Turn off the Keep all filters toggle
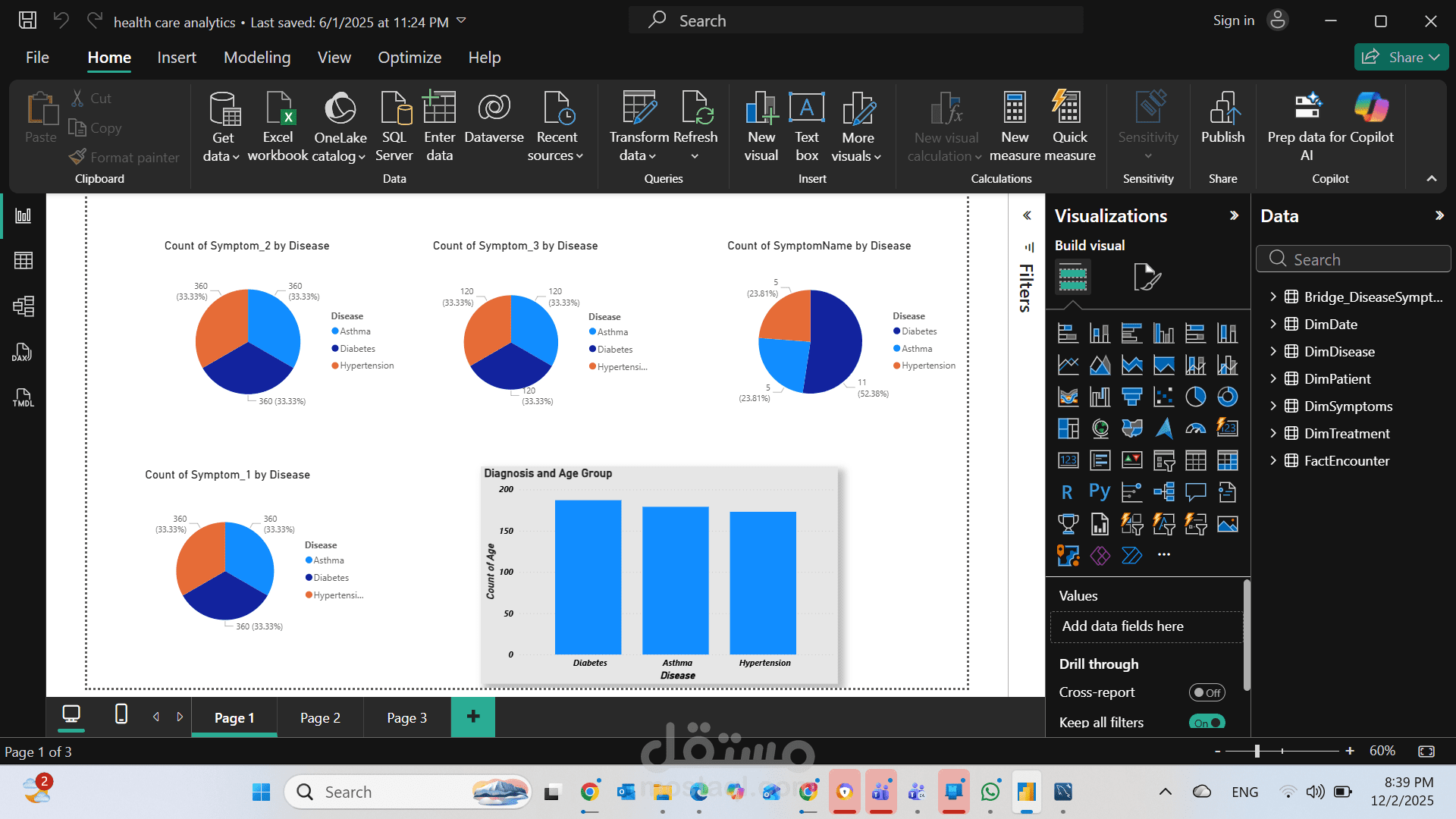The width and height of the screenshot is (1456, 819). (1207, 723)
